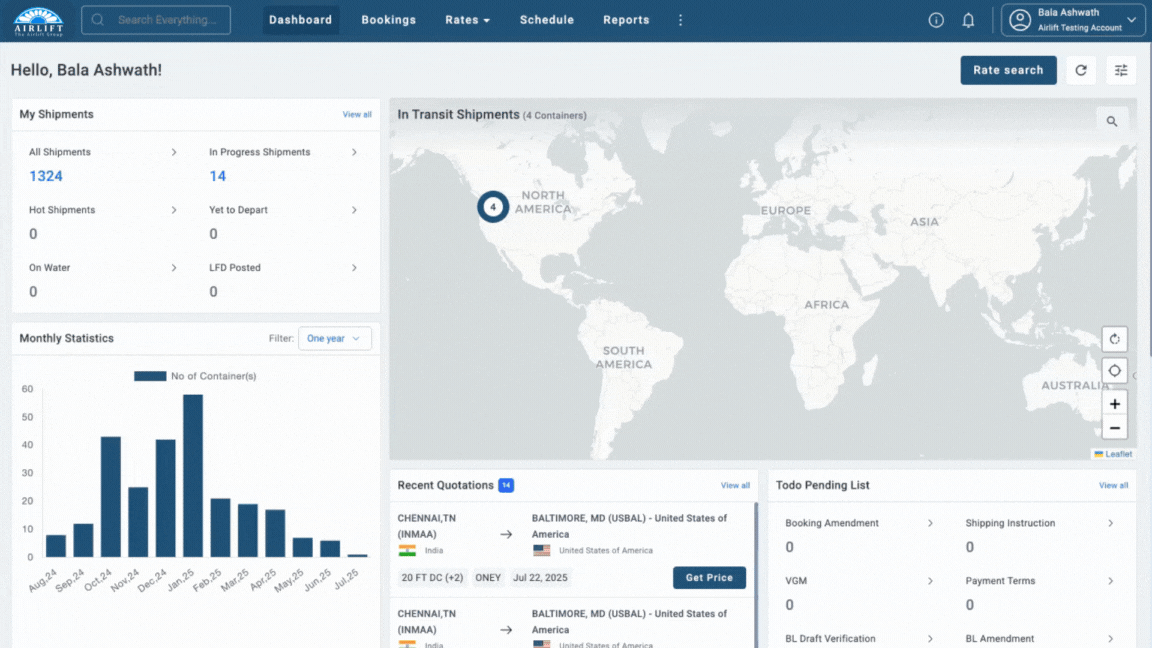This screenshot has width=1152, height=648.
Task: Open the One year filter dropdown
Action: pos(334,339)
